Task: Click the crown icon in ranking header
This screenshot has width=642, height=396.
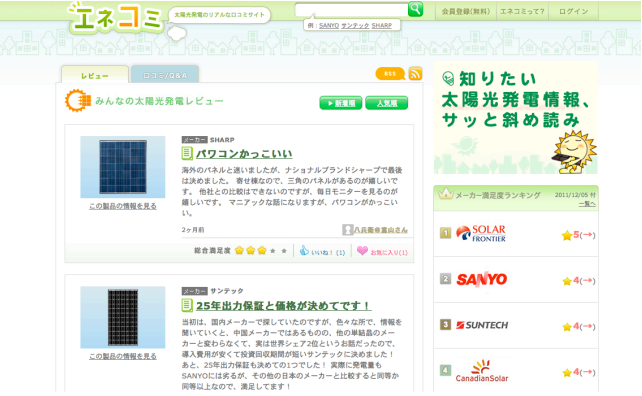Action: click(445, 193)
